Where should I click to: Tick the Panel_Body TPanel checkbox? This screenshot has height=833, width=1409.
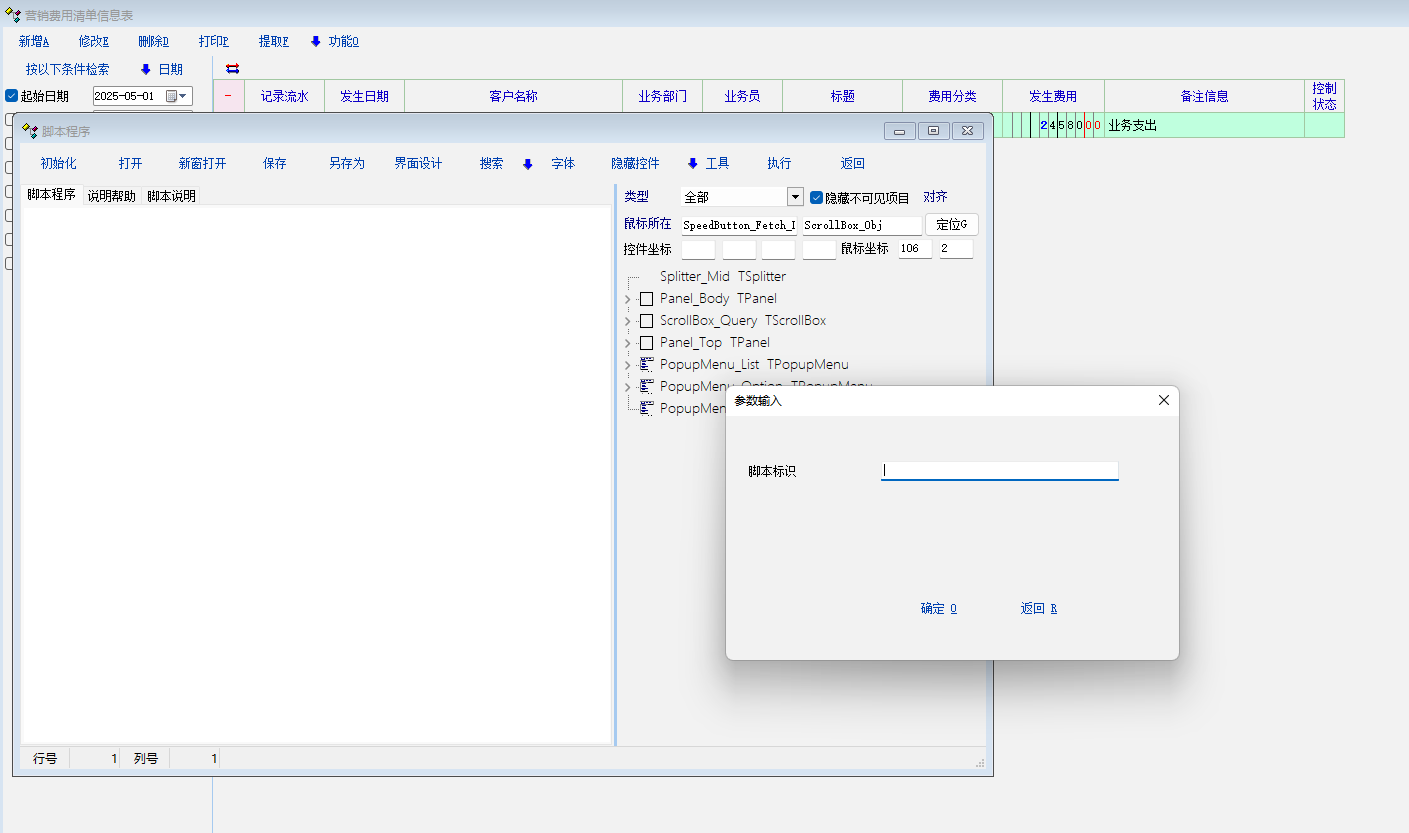[x=647, y=299]
